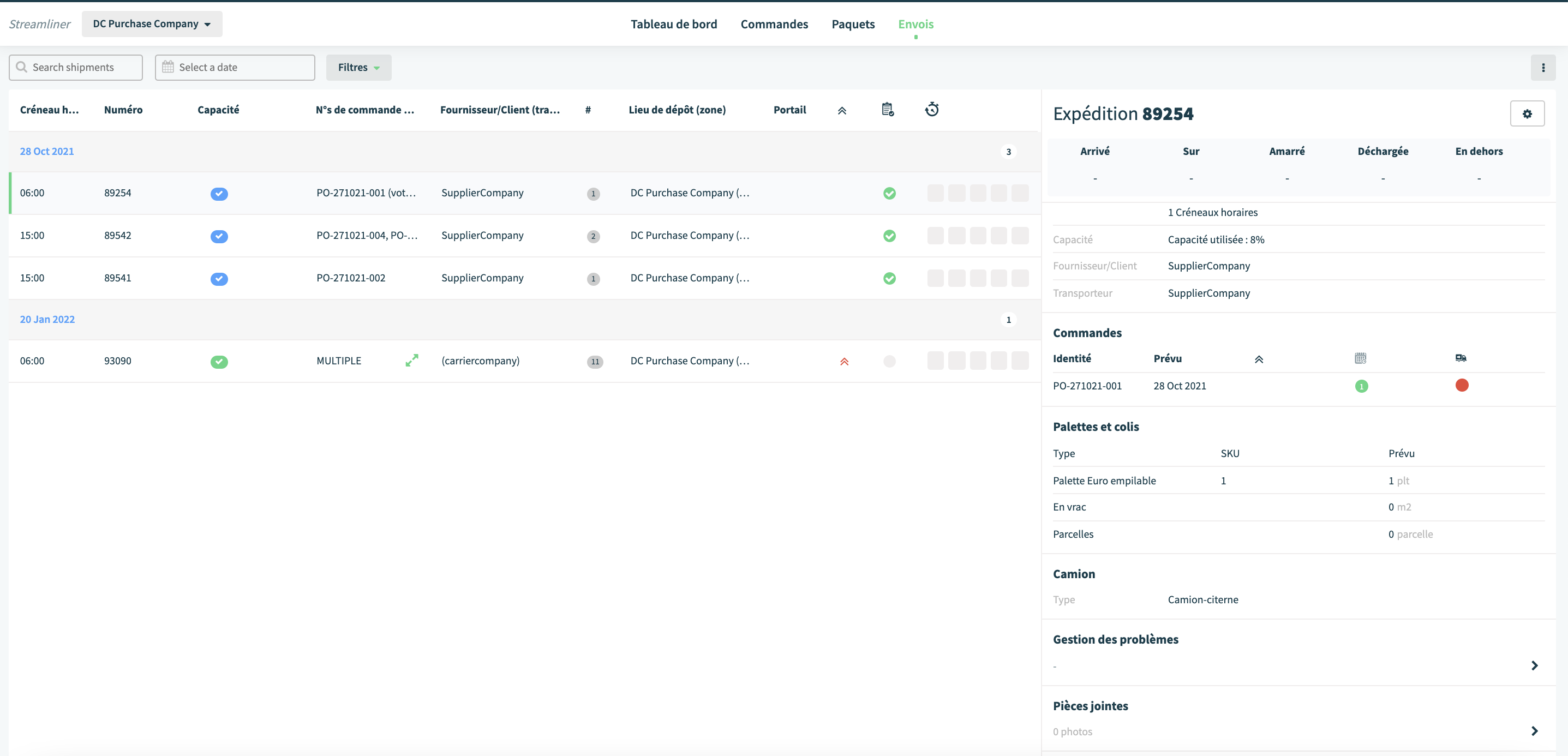
Task: Click the priority arrows icon in Commandes header
Action: [1259, 359]
